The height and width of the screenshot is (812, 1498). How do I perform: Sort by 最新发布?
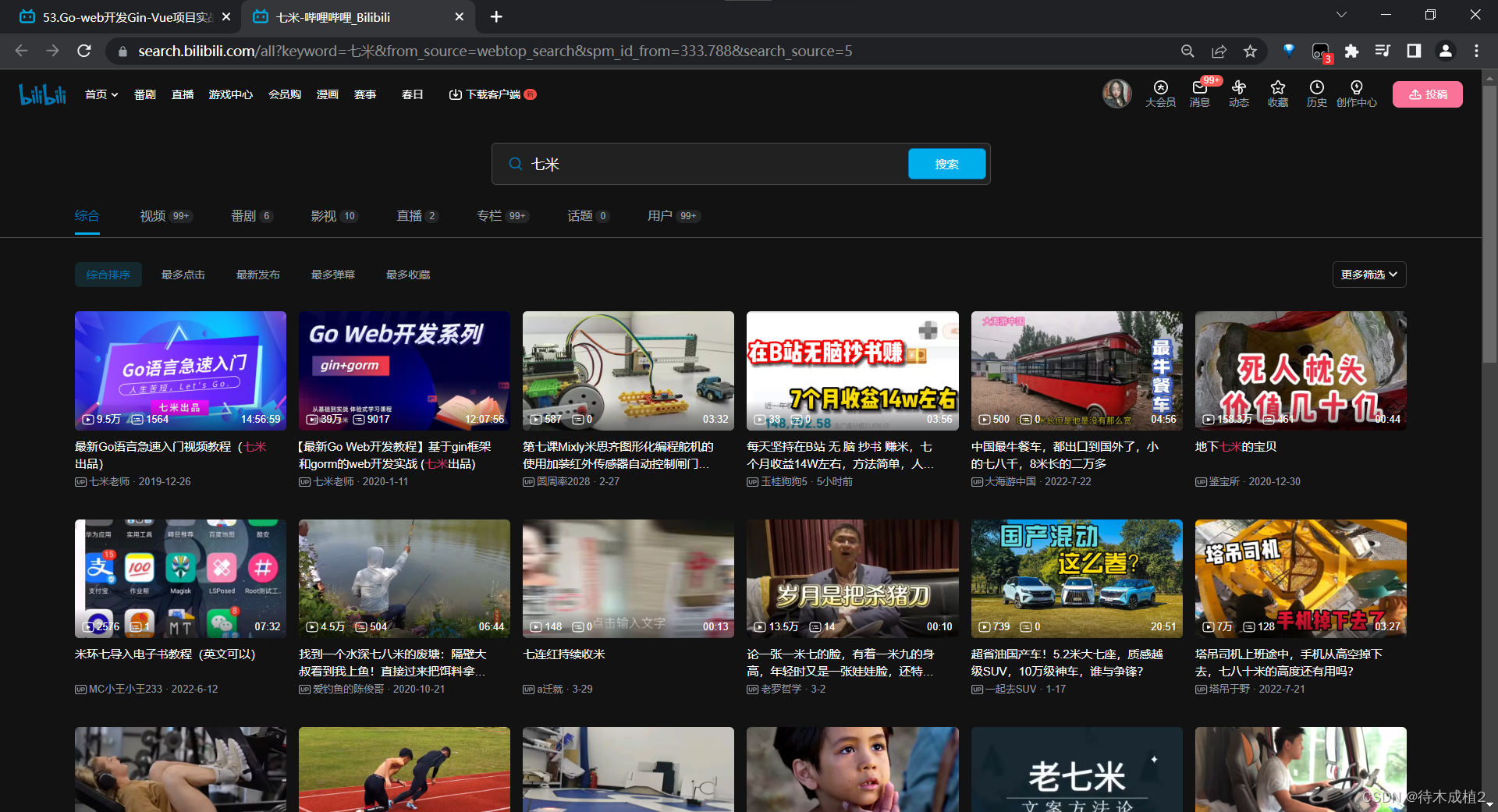point(258,275)
